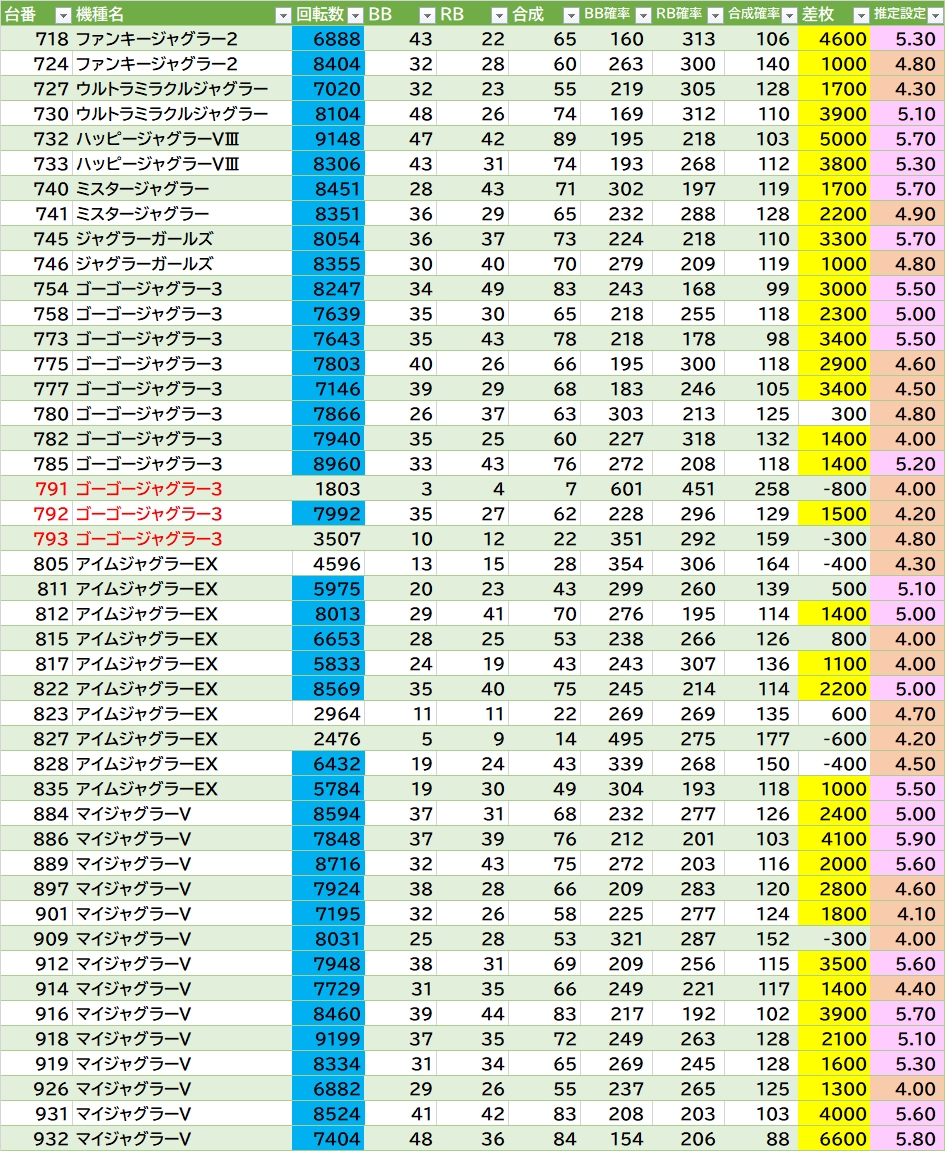Click machine number 901
The height and width of the screenshot is (1151, 945).
click(x=36, y=912)
